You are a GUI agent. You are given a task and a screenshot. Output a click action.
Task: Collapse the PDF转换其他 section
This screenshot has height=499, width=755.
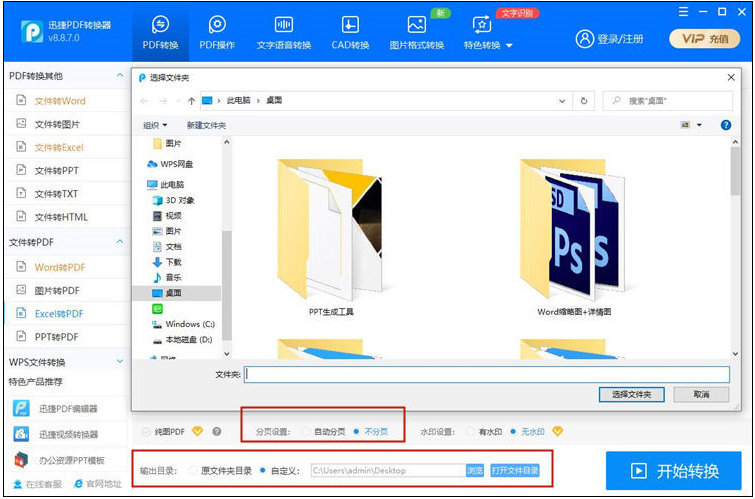click(x=120, y=76)
